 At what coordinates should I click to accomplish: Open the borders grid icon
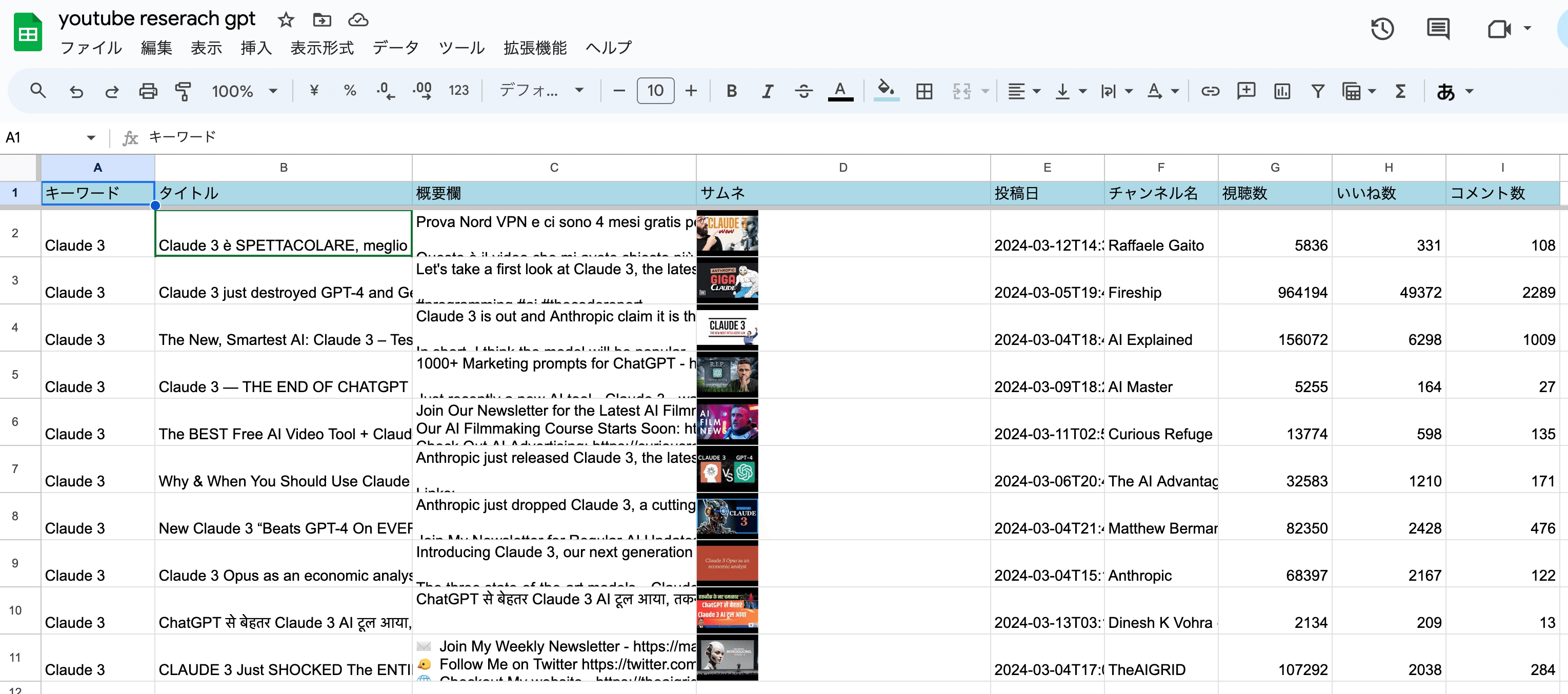click(924, 91)
